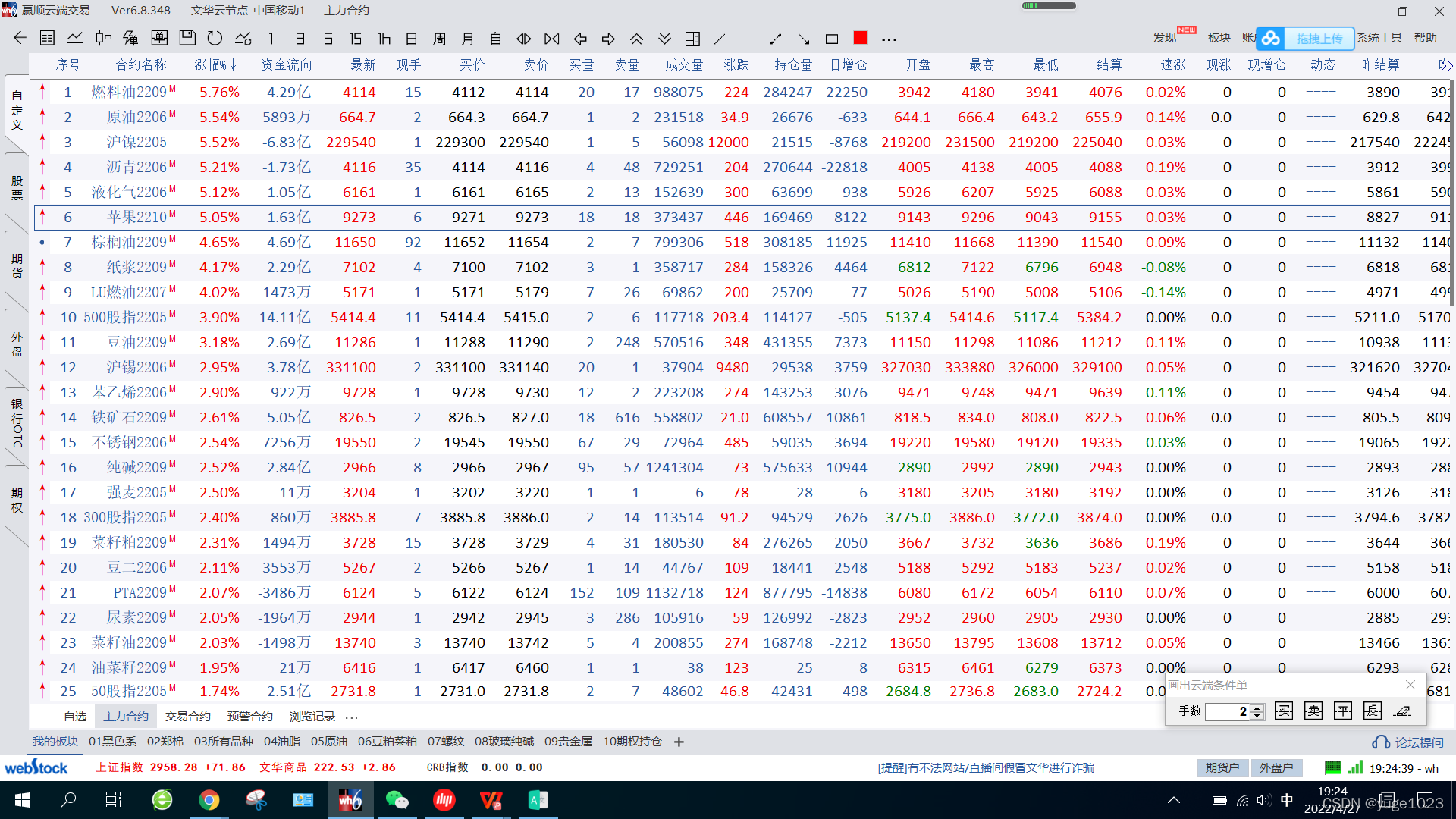Close the 画出云端条件单 panel

(x=1410, y=686)
